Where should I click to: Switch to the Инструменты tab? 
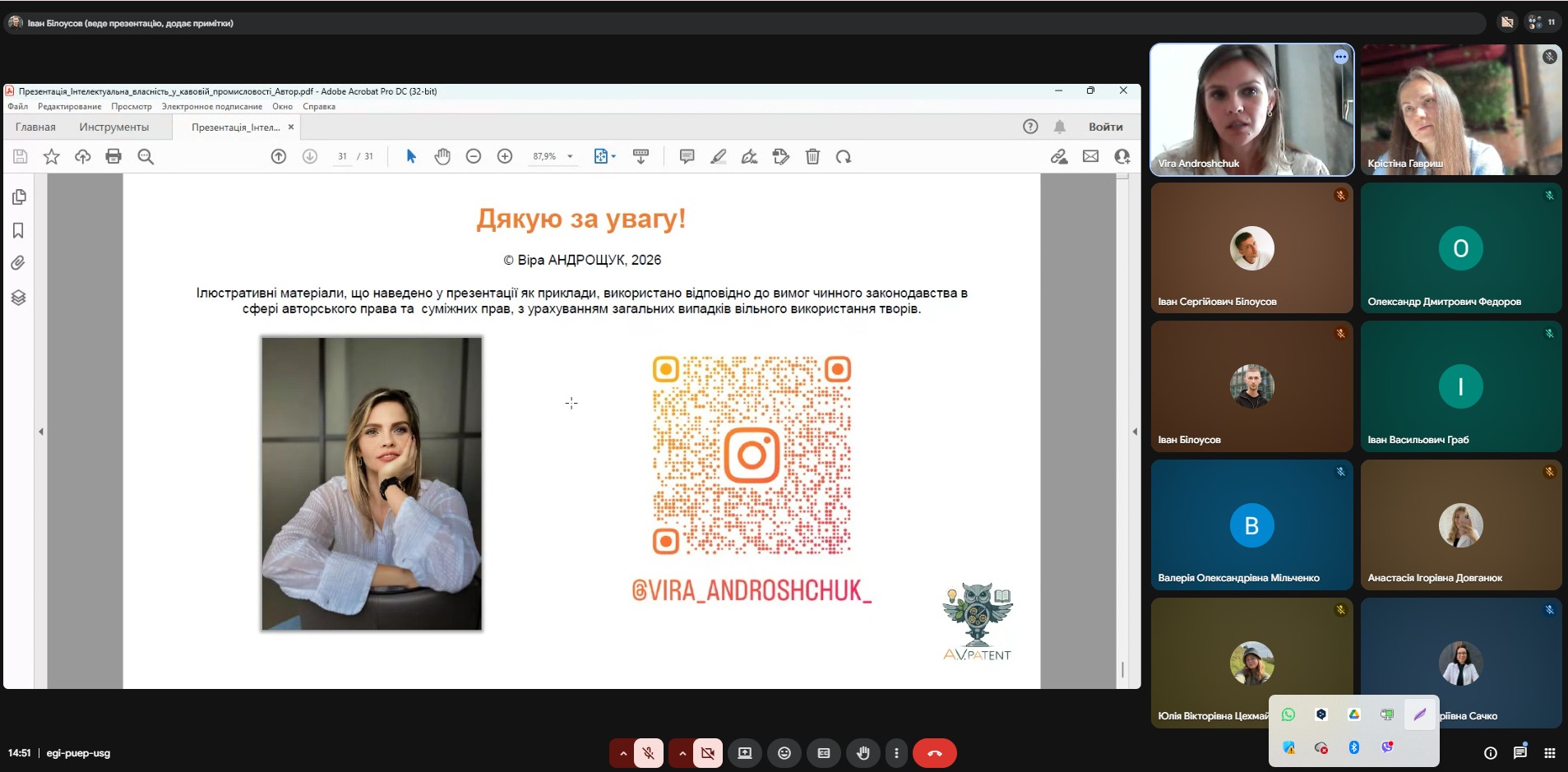click(x=114, y=127)
